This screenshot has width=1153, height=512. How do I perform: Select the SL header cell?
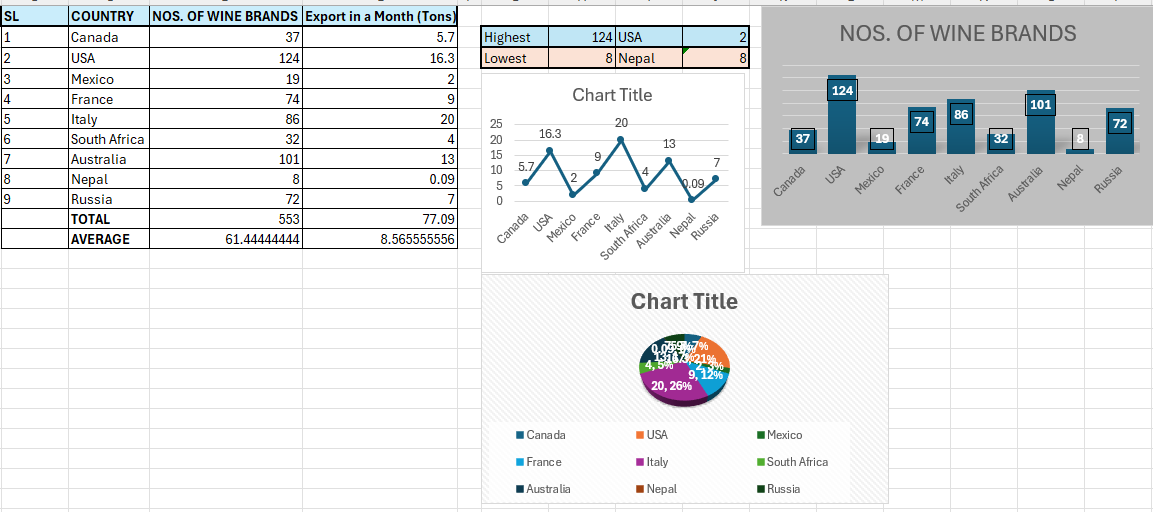(x=35, y=17)
